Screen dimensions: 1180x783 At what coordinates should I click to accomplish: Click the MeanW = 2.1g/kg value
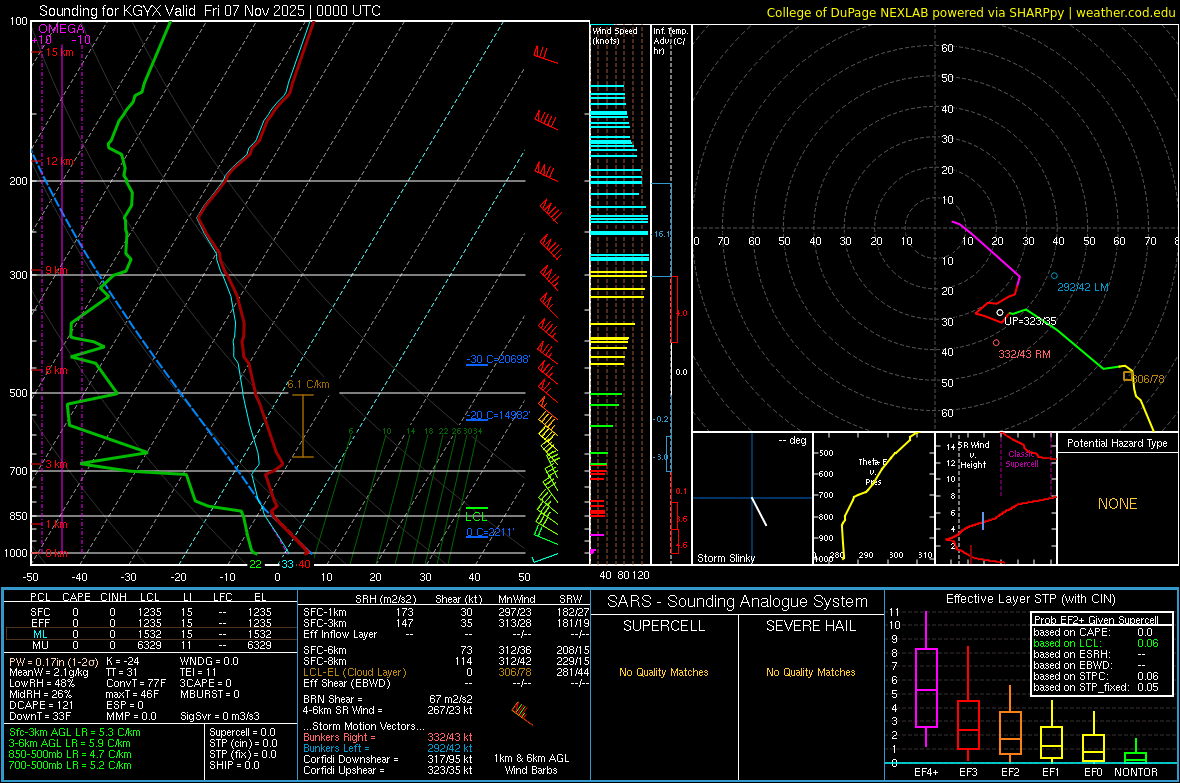pyautogui.click(x=49, y=672)
